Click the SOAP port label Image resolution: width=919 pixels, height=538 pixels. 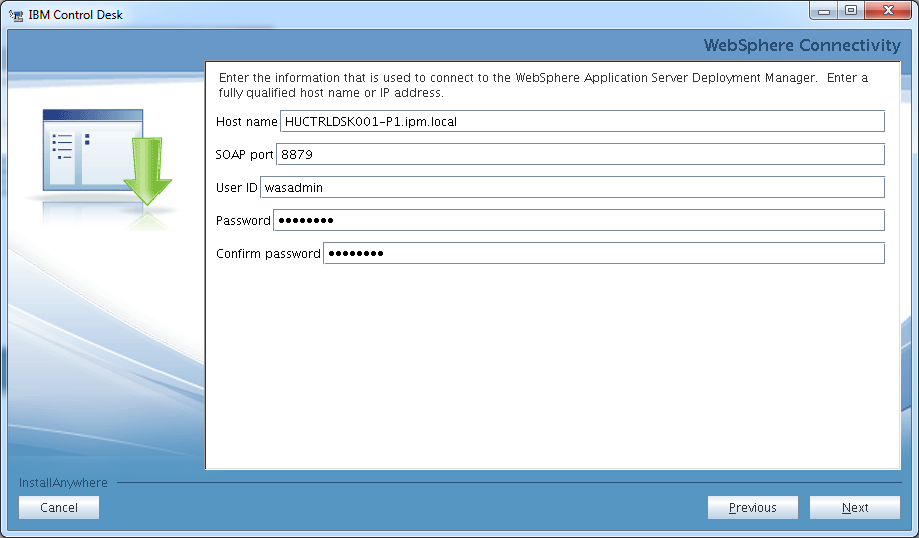pyautogui.click(x=244, y=155)
